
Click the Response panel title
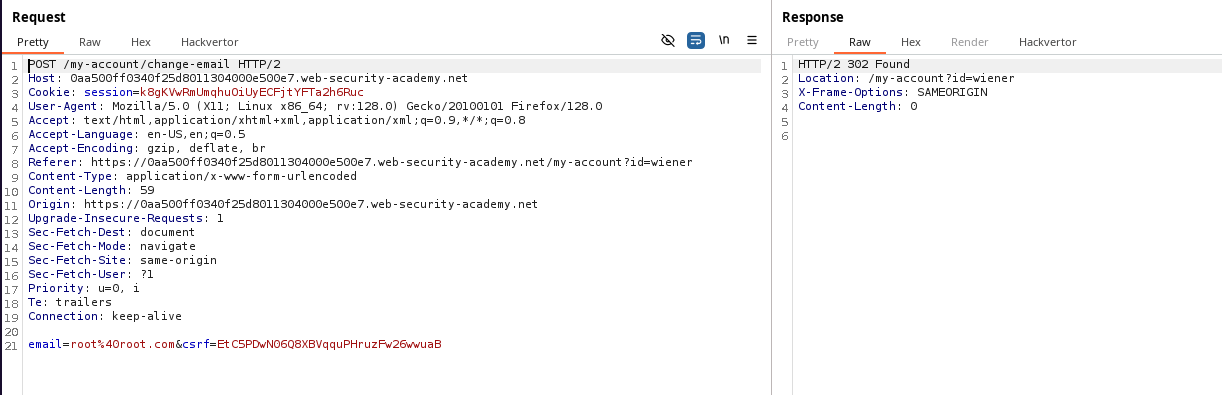813,17
